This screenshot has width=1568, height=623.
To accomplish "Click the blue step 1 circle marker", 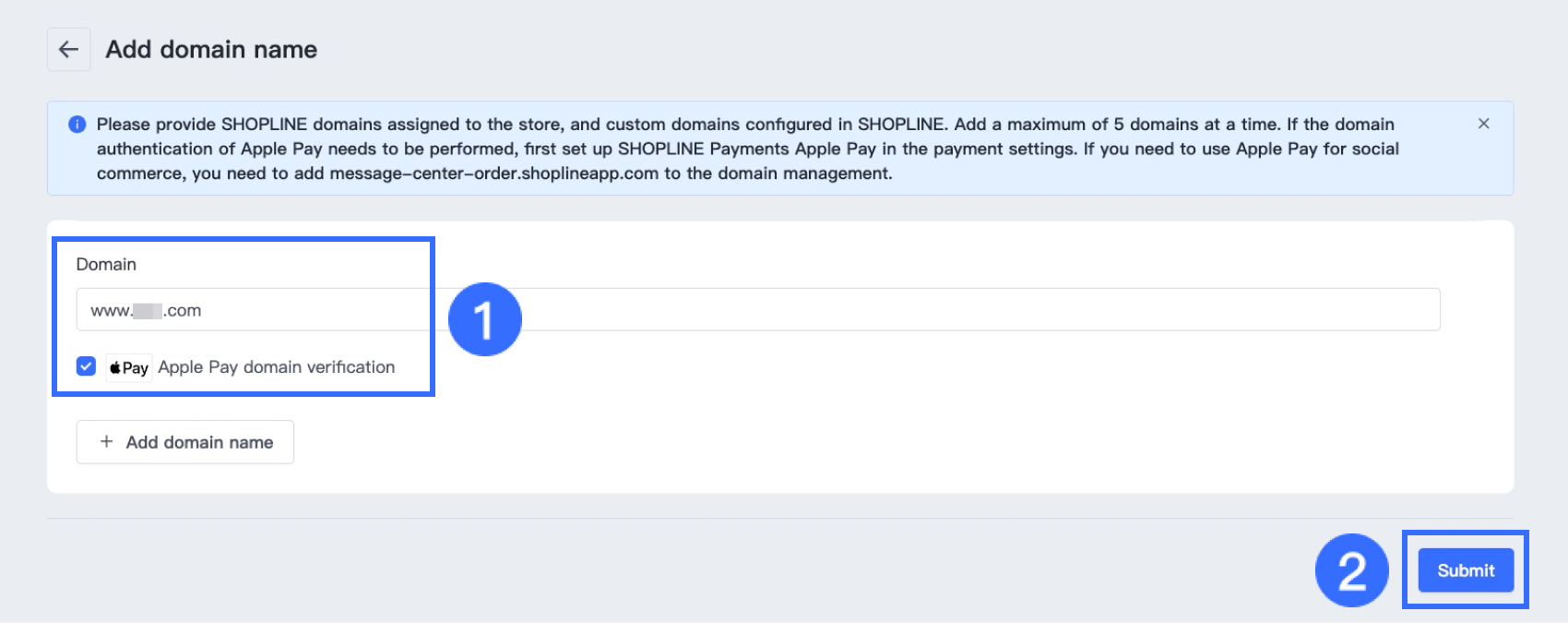I will [x=485, y=319].
